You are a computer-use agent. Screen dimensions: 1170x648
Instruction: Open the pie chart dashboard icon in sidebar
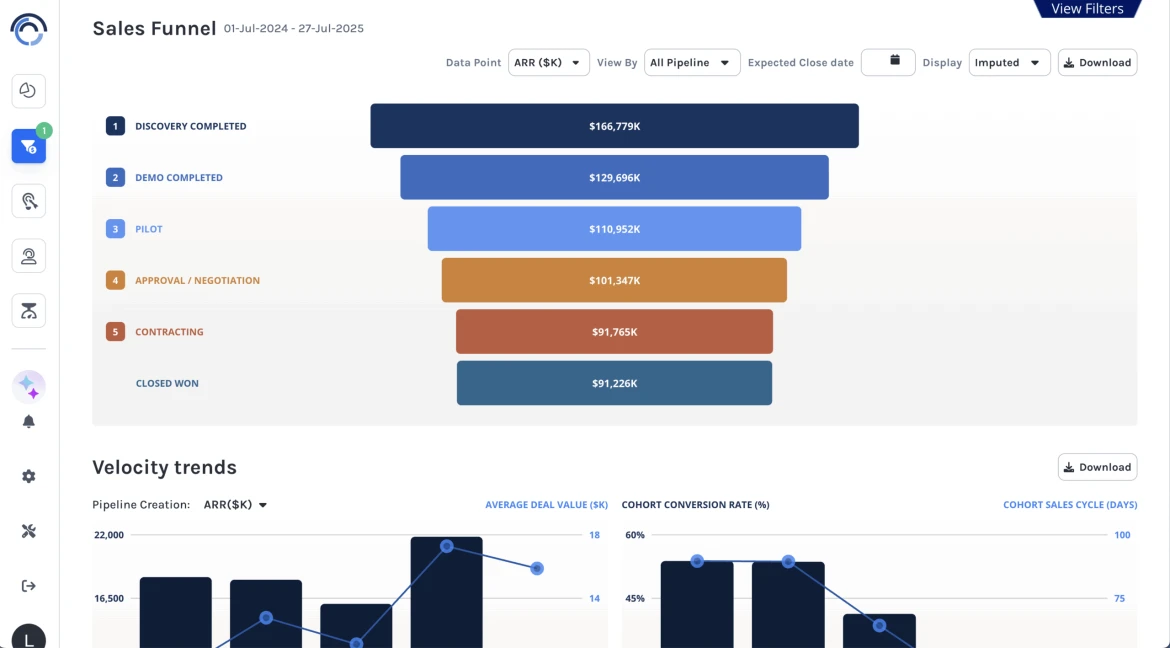pos(28,91)
